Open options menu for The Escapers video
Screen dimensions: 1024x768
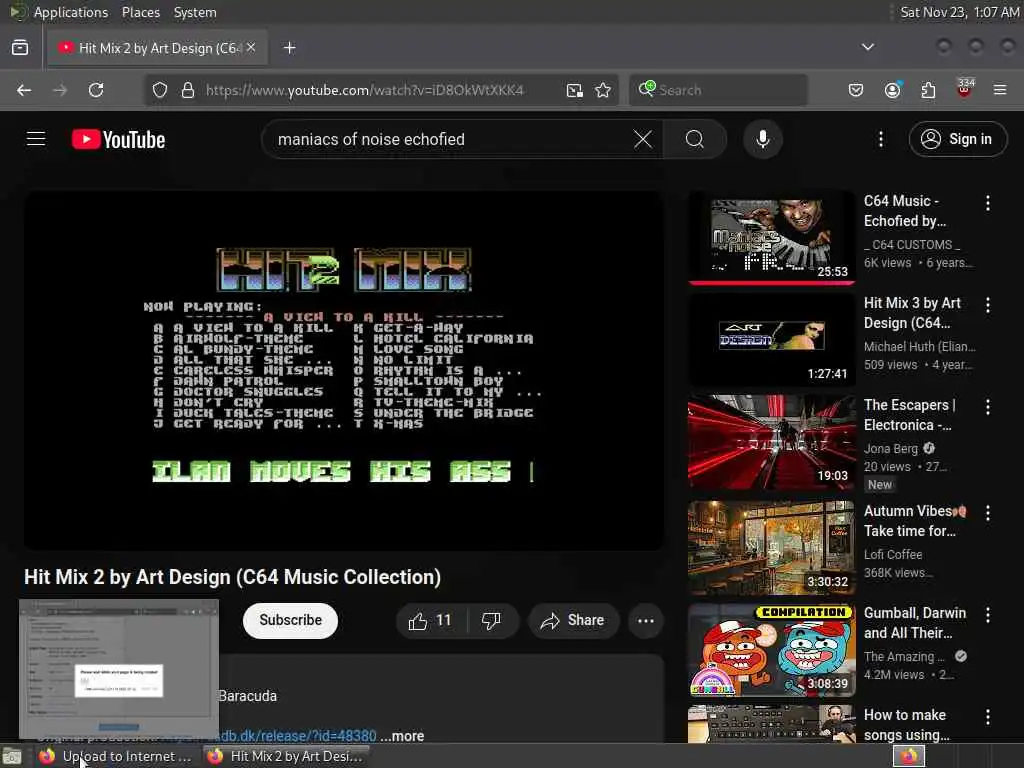[x=987, y=407]
